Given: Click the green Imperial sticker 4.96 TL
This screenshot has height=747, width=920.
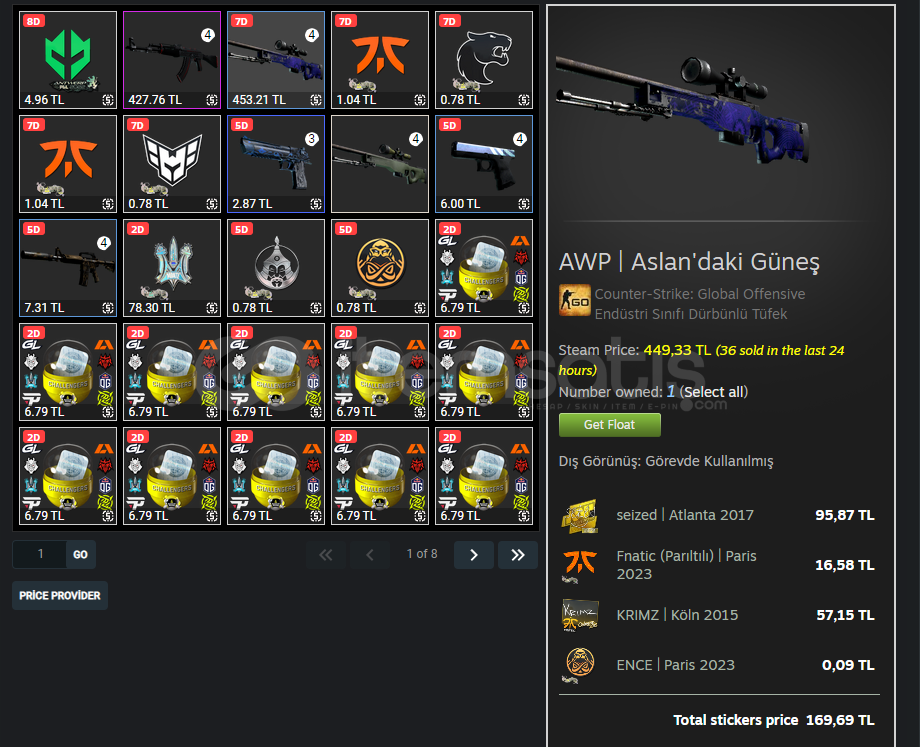Looking at the screenshot, I should [68, 60].
